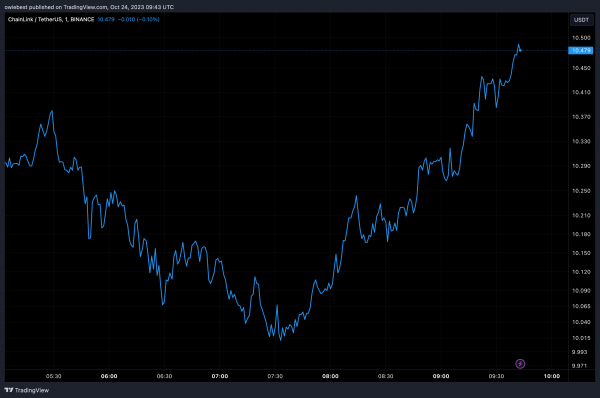The image size is (600, 398).
Task: Click the 10.450 price axis label
Action: point(581,68)
